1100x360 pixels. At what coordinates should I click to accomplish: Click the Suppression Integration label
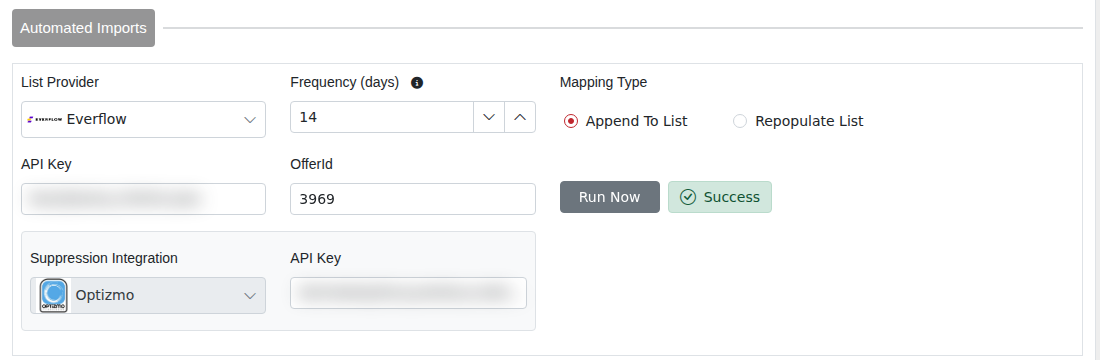click(x=104, y=258)
